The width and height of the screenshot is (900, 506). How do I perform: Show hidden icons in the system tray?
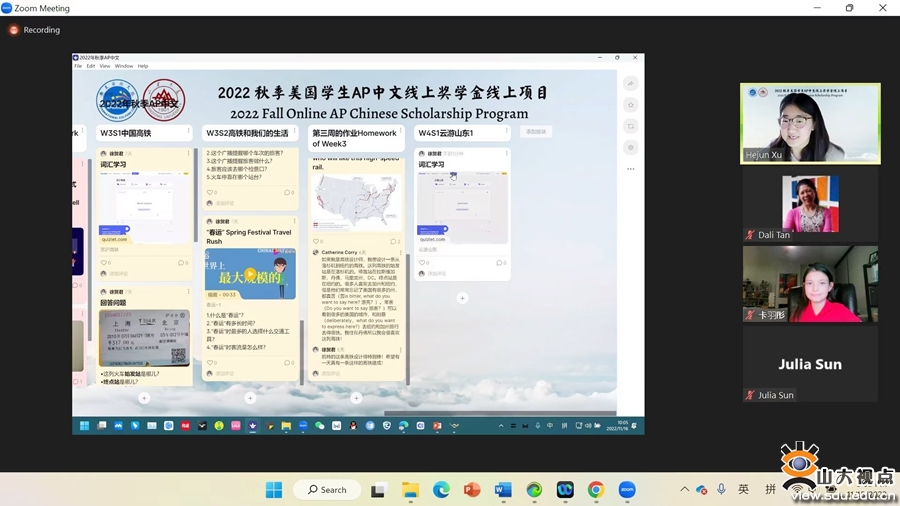tap(684, 489)
